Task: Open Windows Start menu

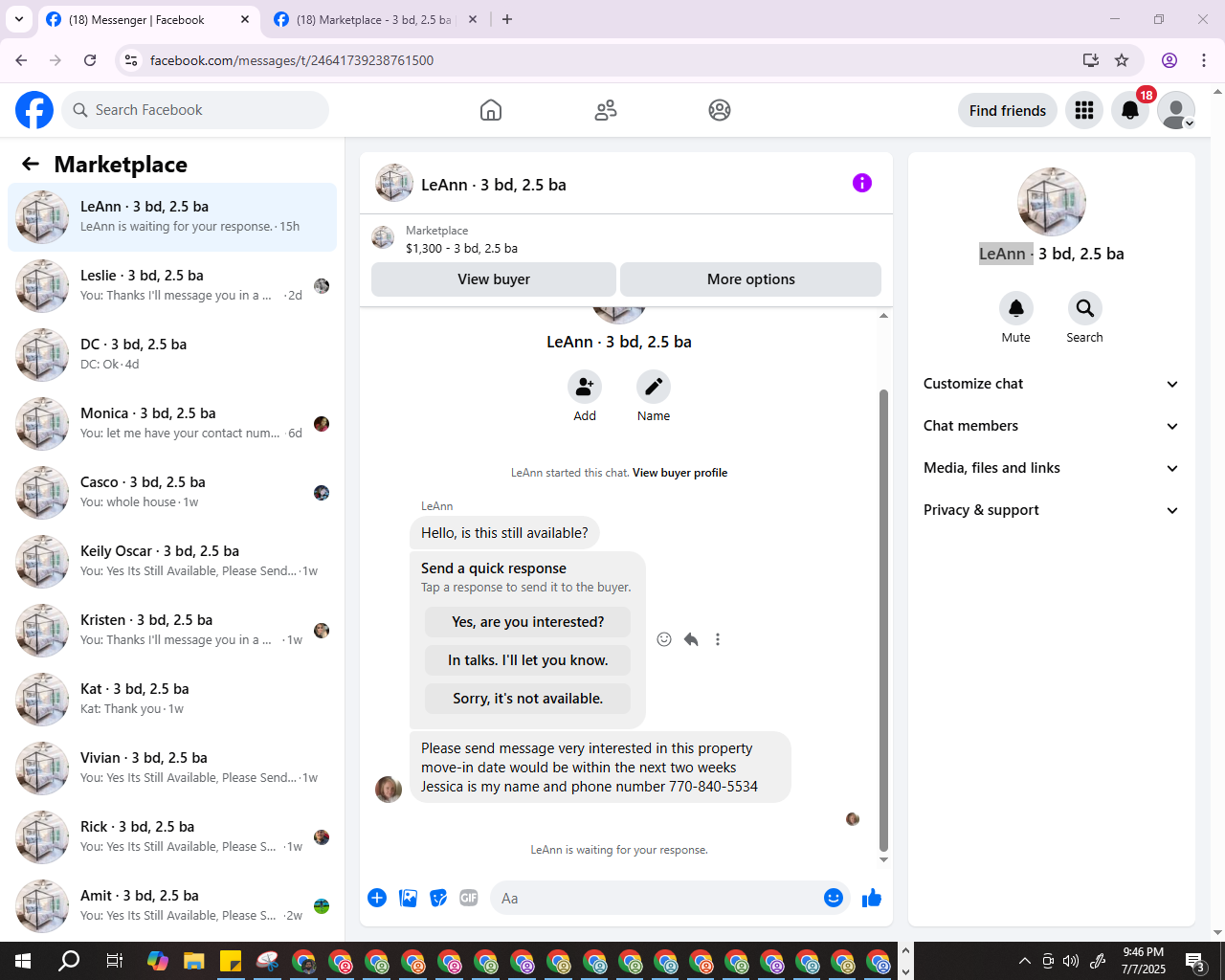Action: (23, 961)
